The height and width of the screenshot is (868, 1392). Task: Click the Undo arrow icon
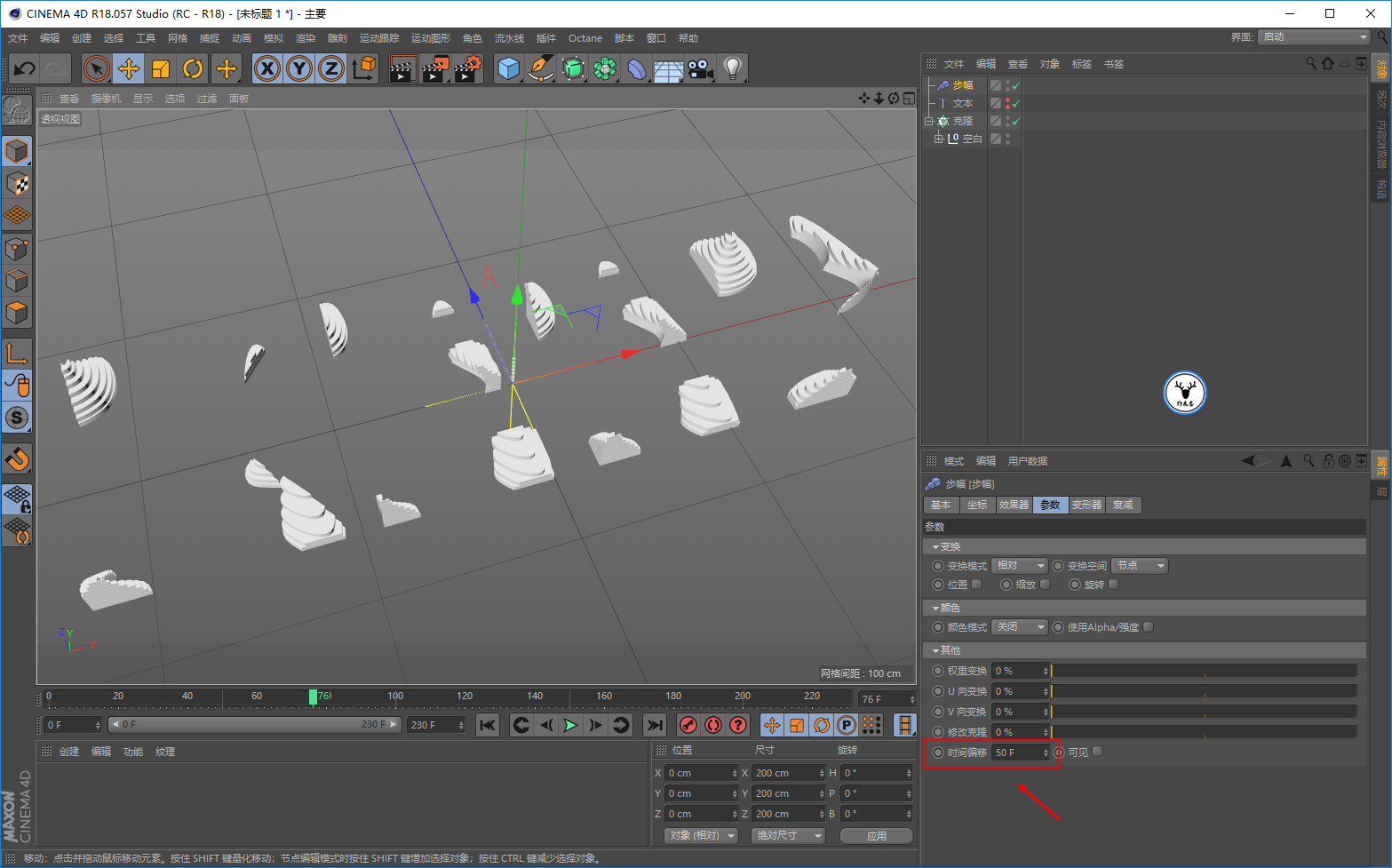tap(24, 68)
